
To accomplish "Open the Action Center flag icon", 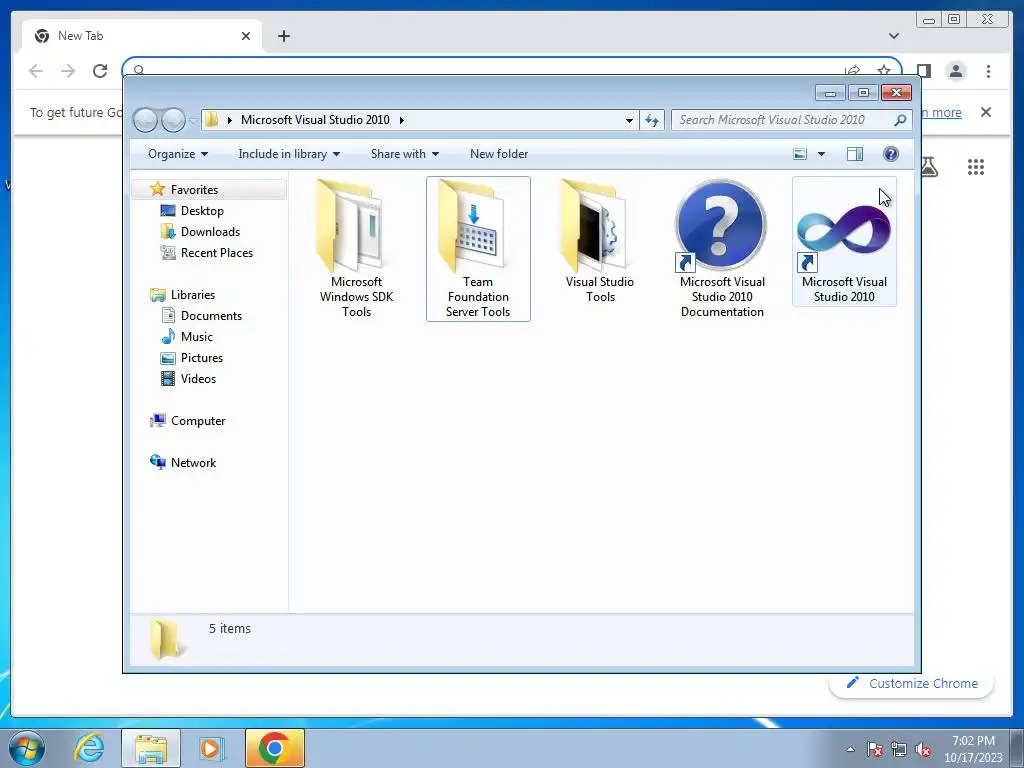I will tap(875, 749).
